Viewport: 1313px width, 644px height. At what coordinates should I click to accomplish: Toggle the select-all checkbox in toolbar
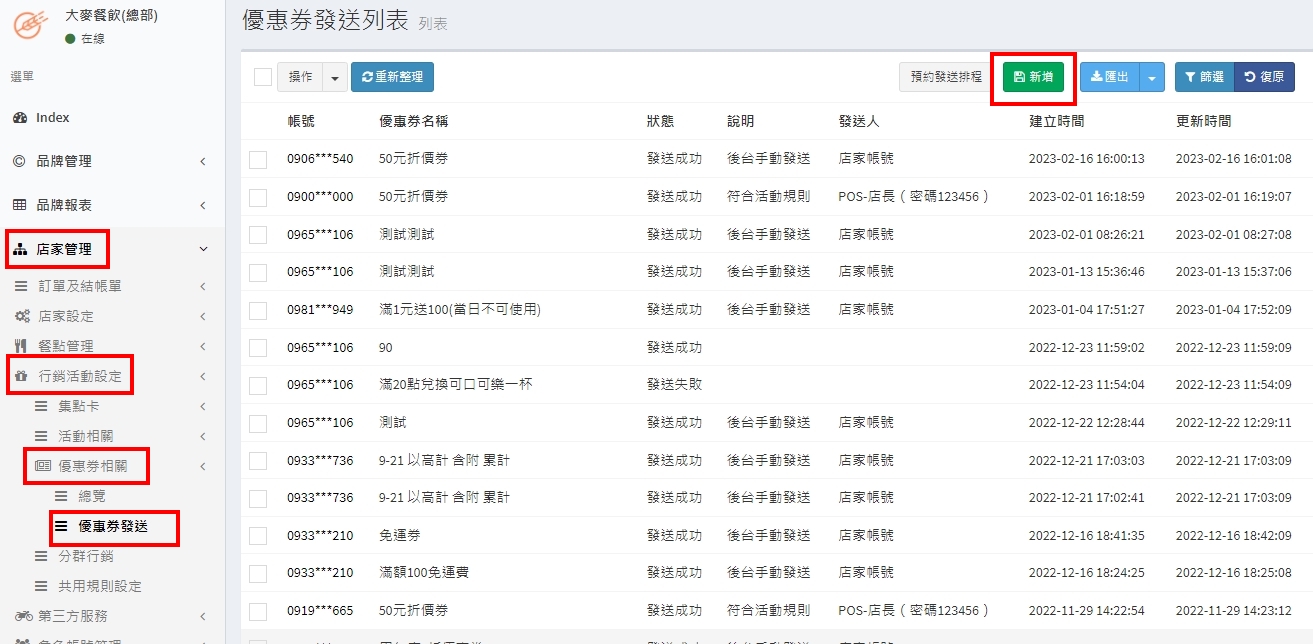click(263, 77)
